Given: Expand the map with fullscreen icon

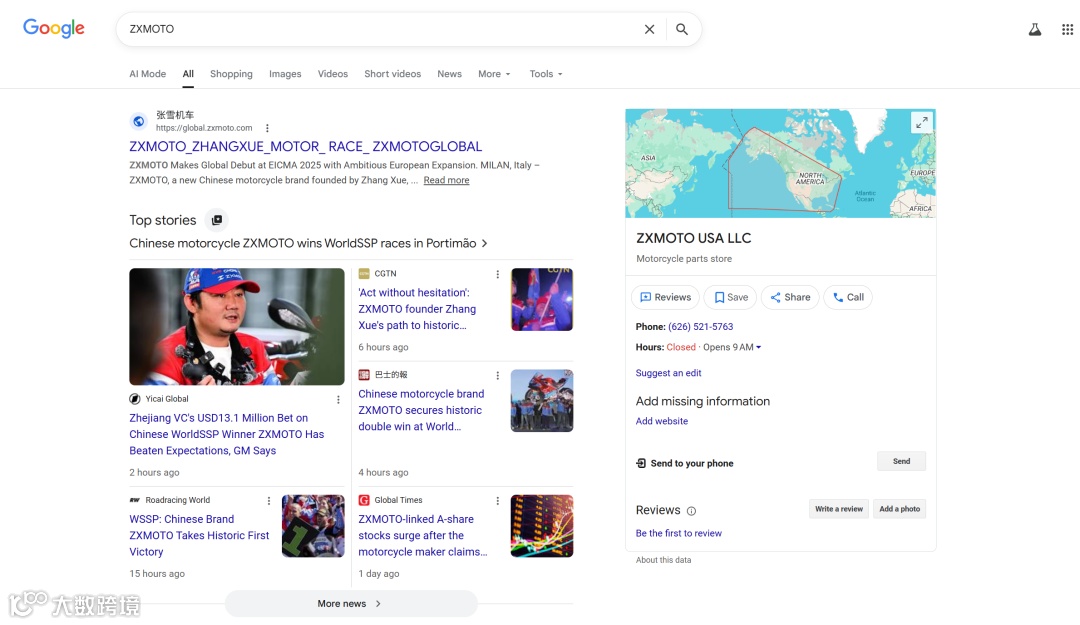Looking at the screenshot, I should [922, 123].
